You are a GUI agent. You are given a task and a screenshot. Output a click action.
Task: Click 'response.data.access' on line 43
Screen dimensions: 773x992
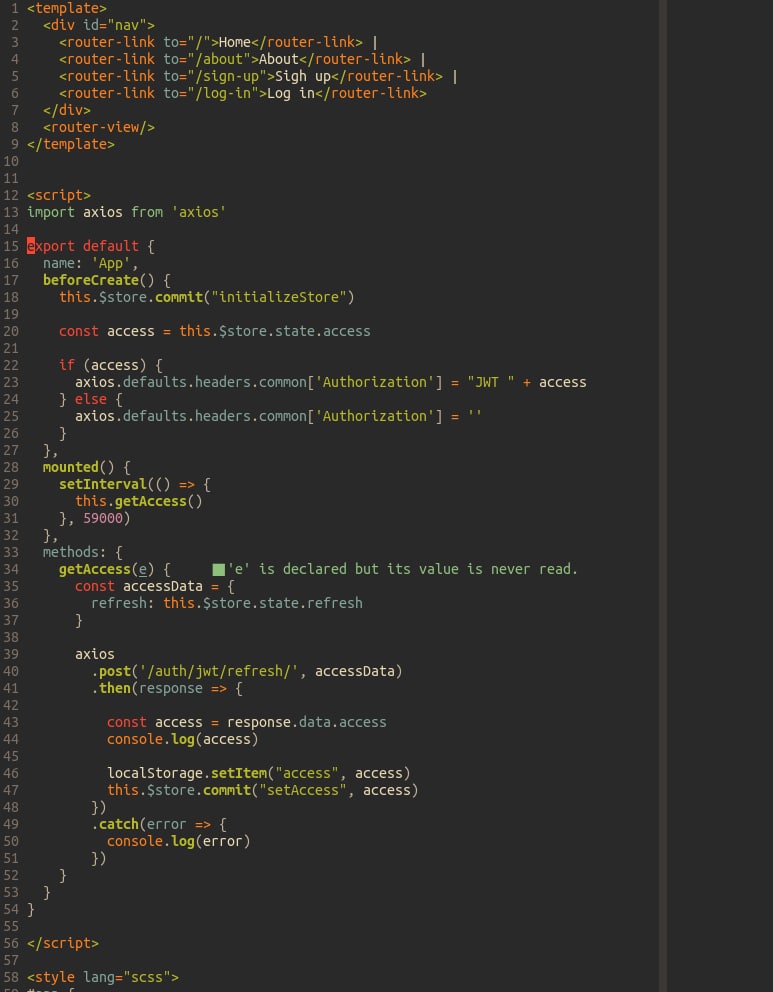(307, 722)
